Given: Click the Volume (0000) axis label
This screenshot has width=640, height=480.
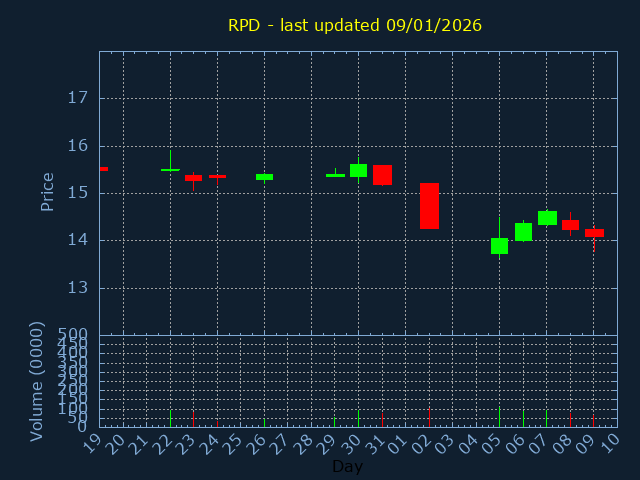Looking at the screenshot, I should [37, 381].
